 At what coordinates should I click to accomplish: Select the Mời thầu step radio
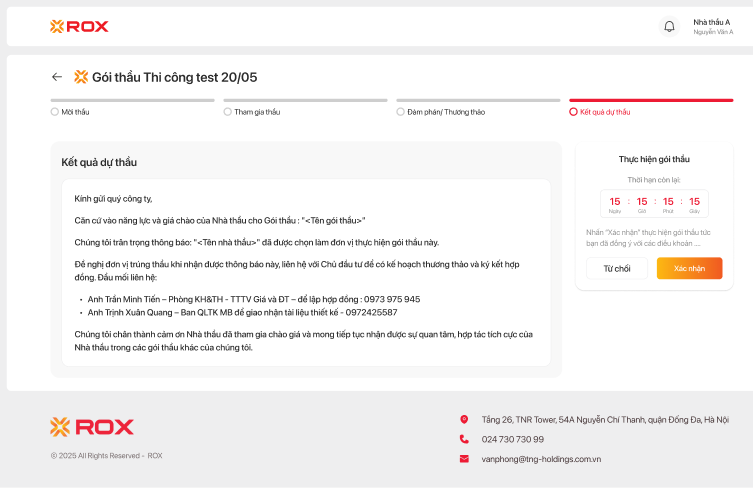pyautogui.click(x=55, y=112)
